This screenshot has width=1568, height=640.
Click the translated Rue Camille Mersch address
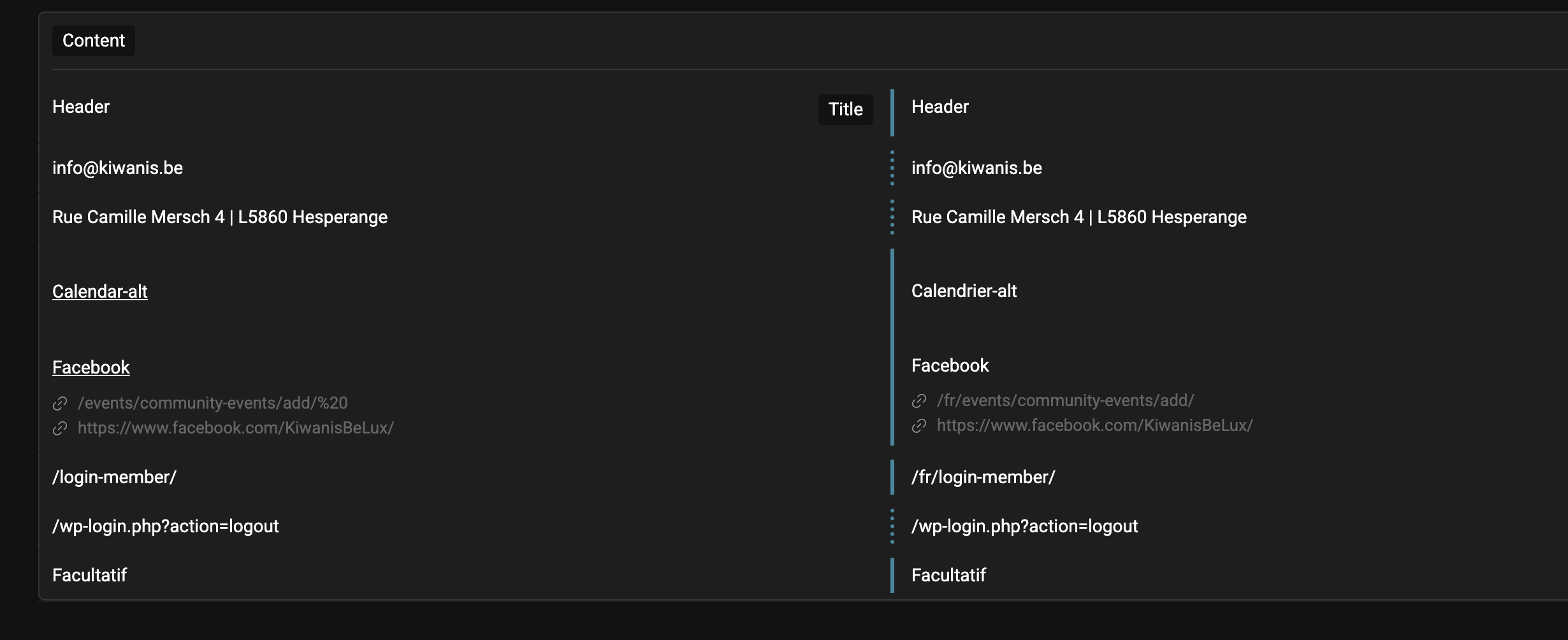(x=1078, y=217)
